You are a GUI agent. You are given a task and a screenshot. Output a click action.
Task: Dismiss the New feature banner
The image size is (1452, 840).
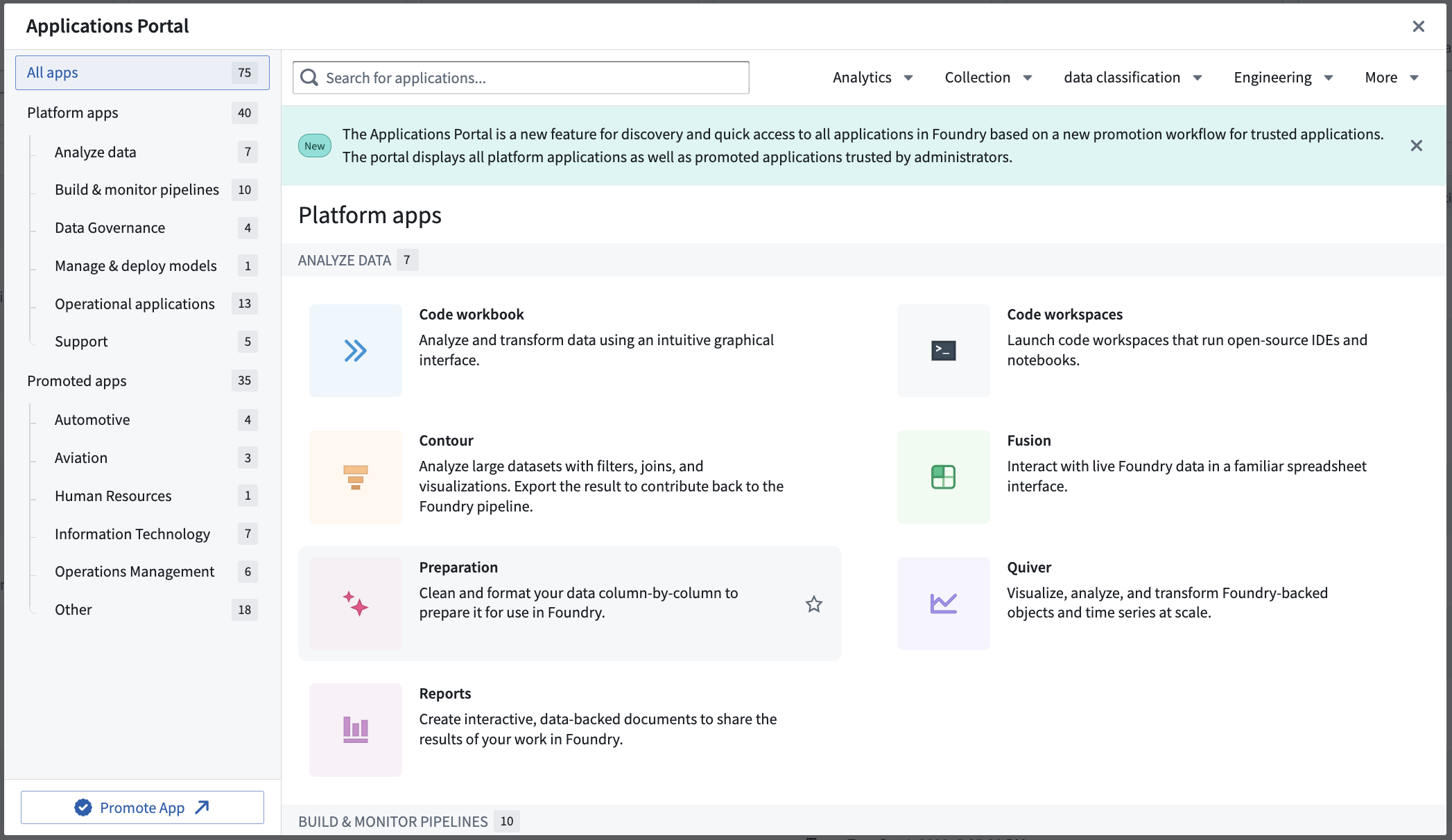tap(1417, 146)
